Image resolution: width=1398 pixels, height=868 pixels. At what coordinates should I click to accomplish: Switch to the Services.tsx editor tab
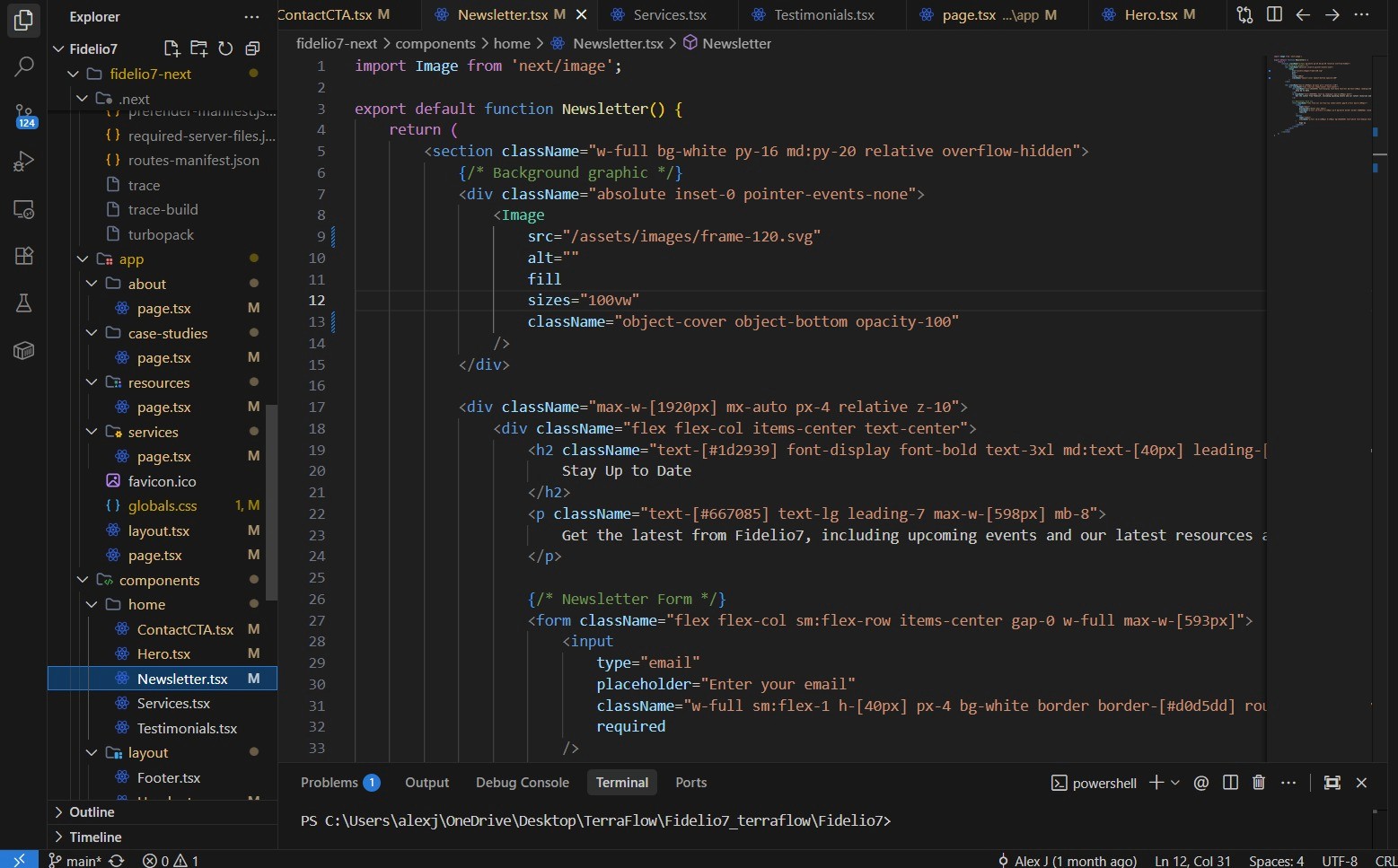(670, 14)
